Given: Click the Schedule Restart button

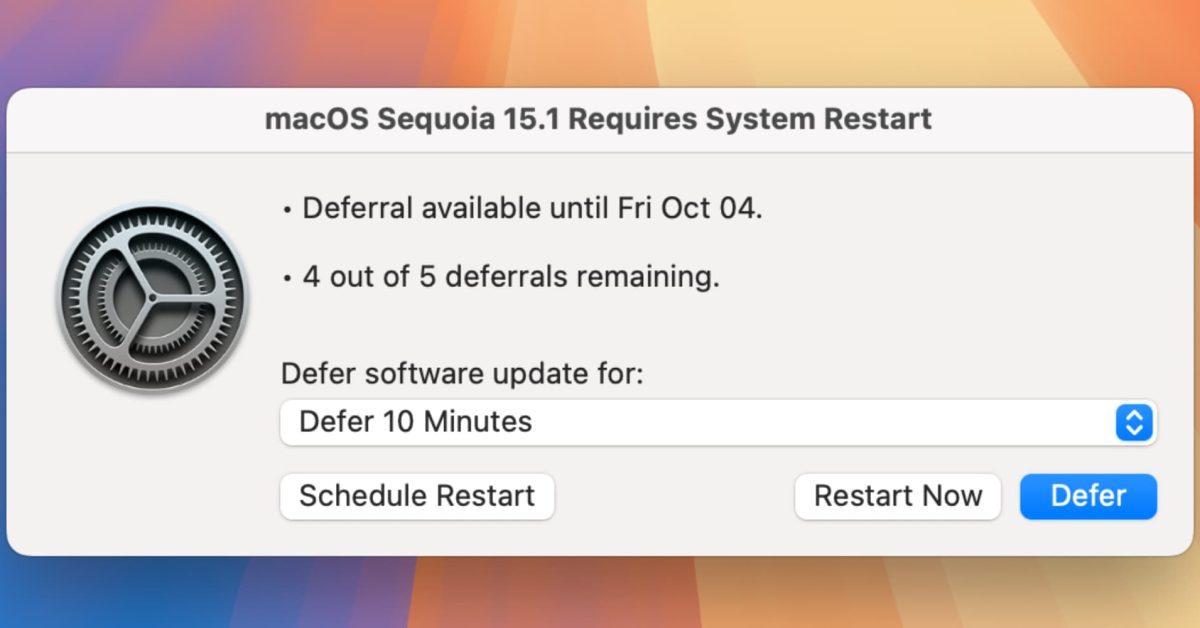Looking at the screenshot, I should [x=417, y=496].
